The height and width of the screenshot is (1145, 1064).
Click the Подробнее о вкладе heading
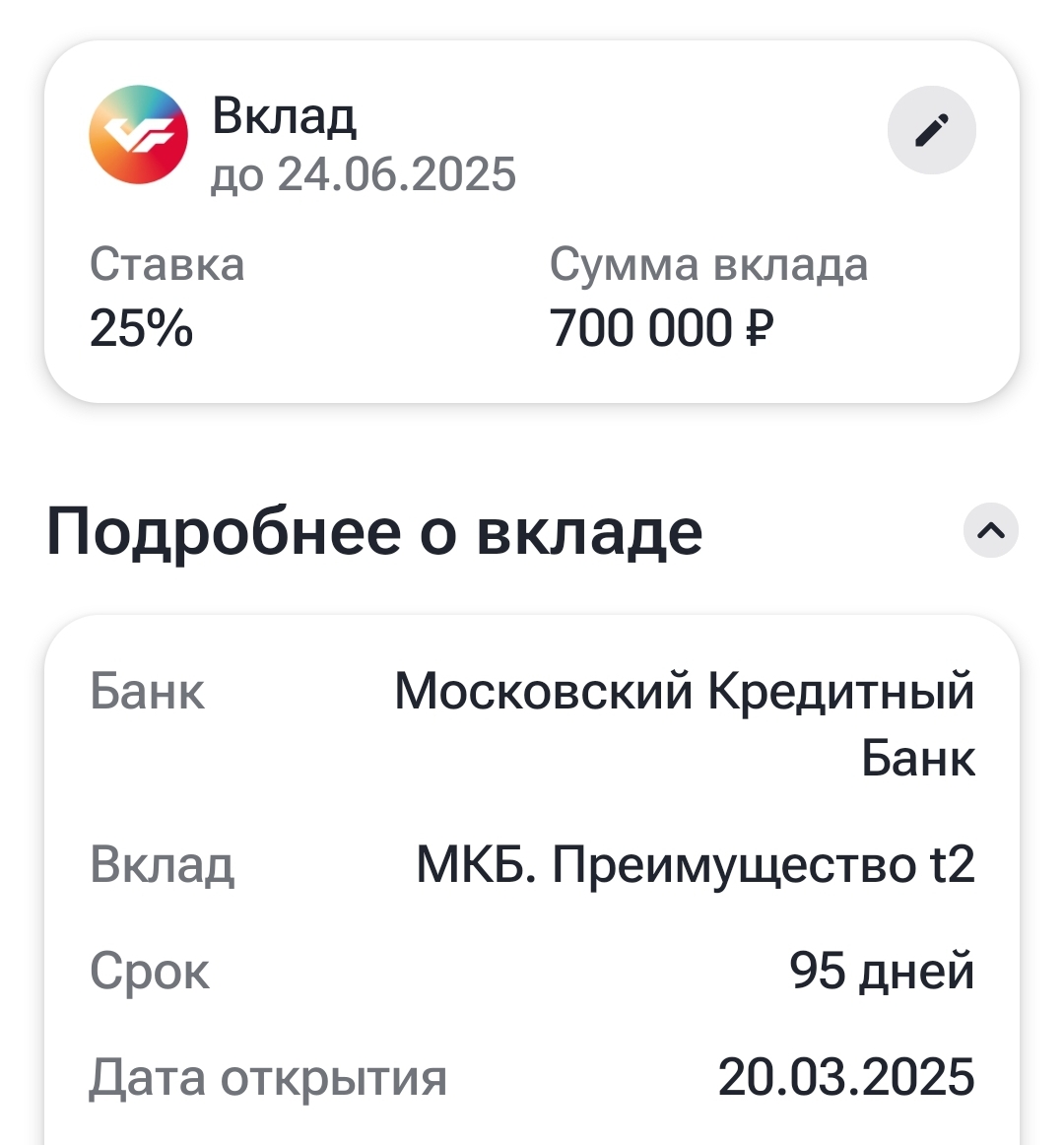pyautogui.click(x=374, y=532)
